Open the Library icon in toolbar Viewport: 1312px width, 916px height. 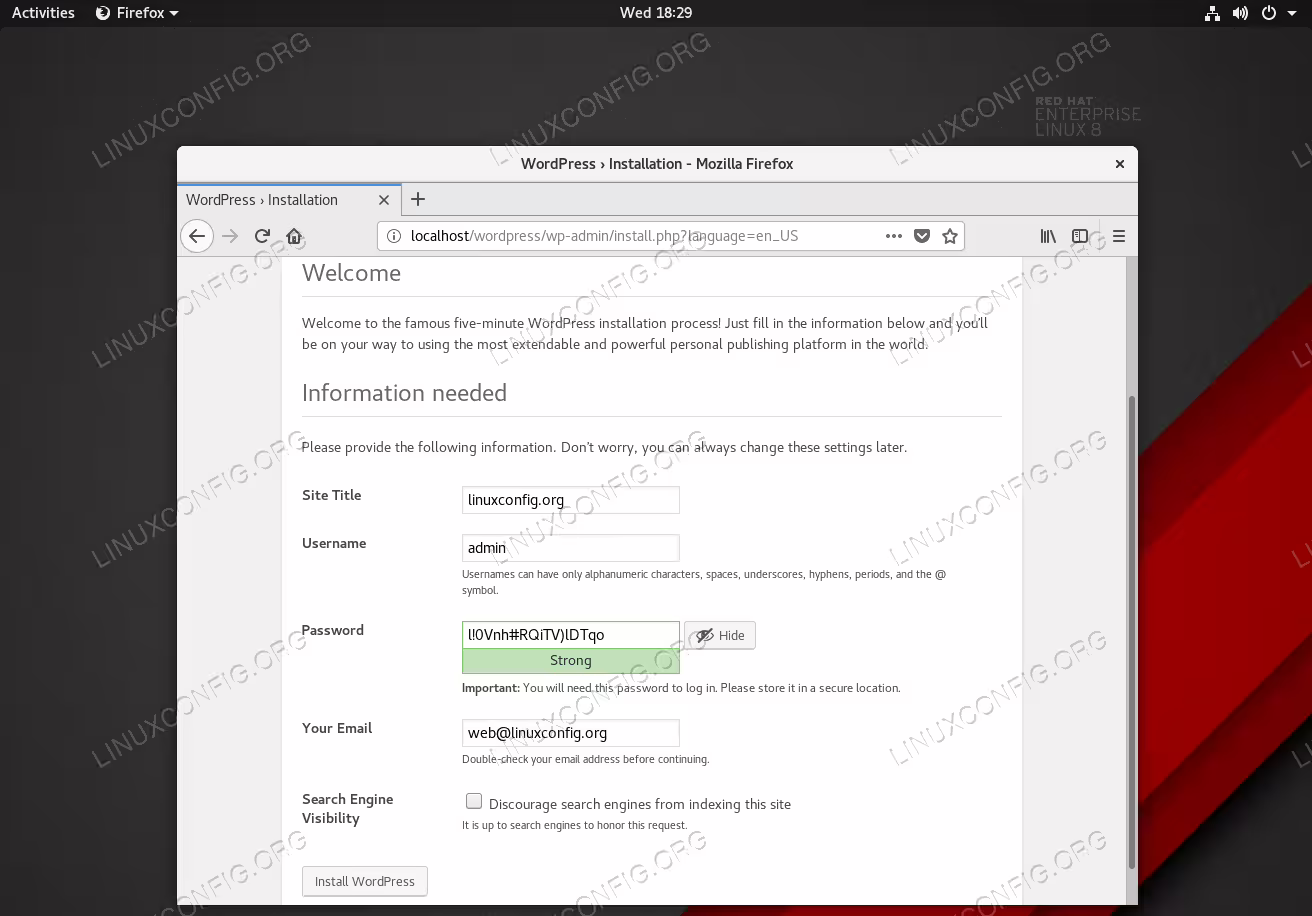pos(1048,236)
